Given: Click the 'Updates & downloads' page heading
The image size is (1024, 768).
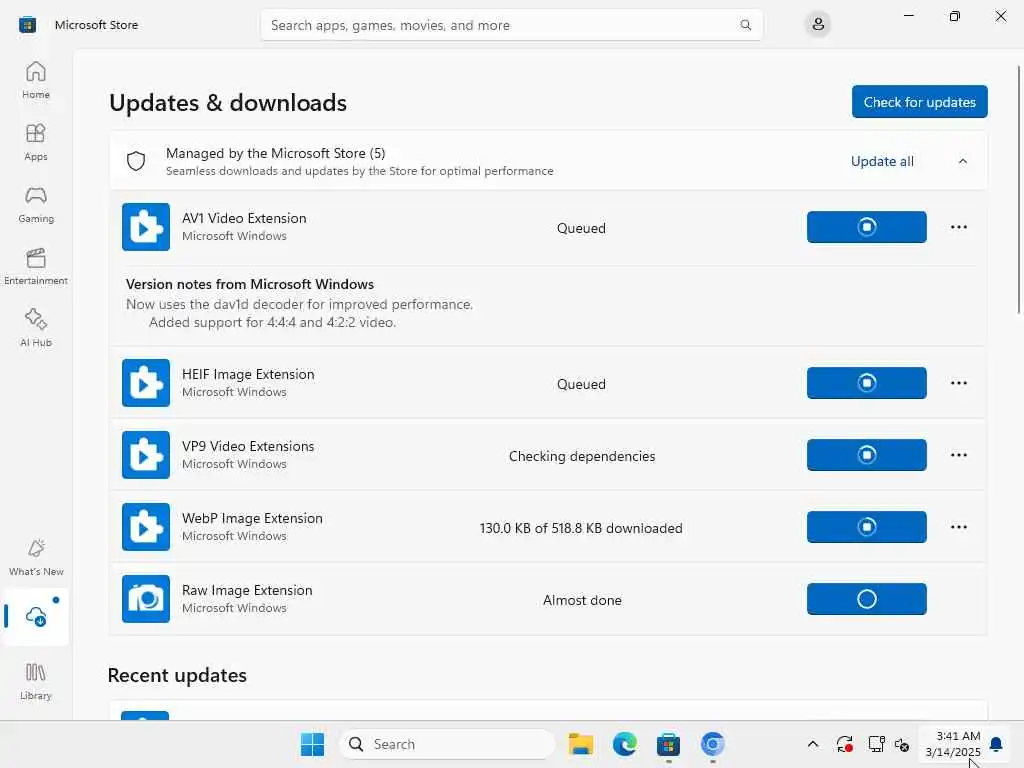Looking at the screenshot, I should click(228, 103).
